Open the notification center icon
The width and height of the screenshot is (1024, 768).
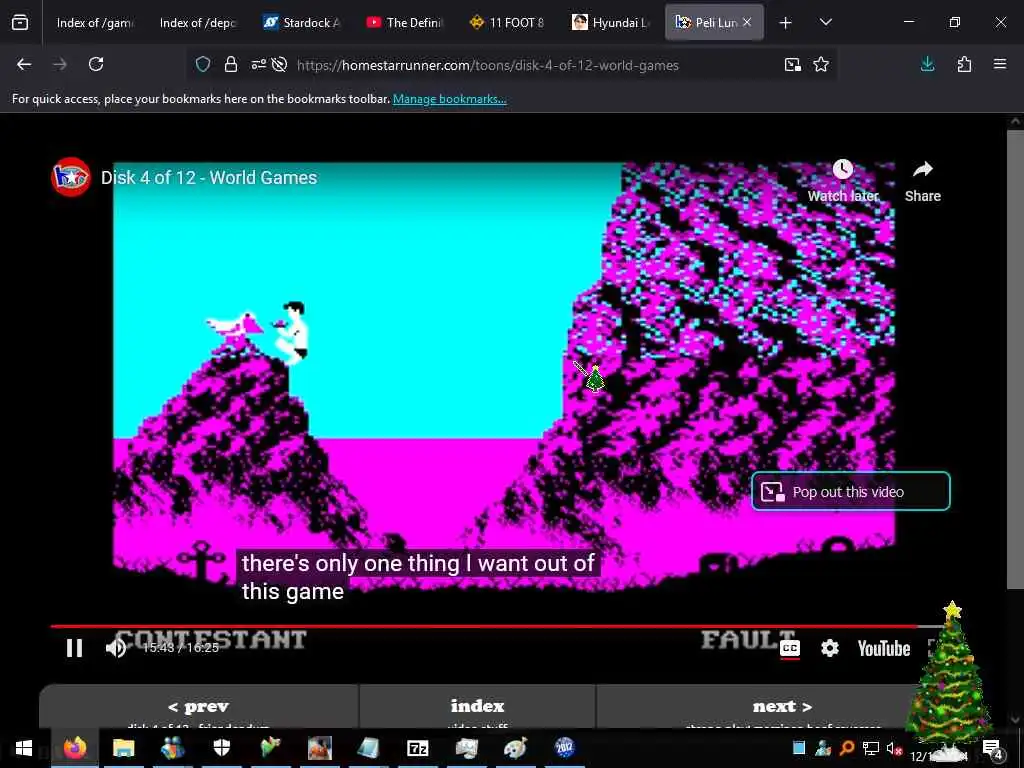993,749
